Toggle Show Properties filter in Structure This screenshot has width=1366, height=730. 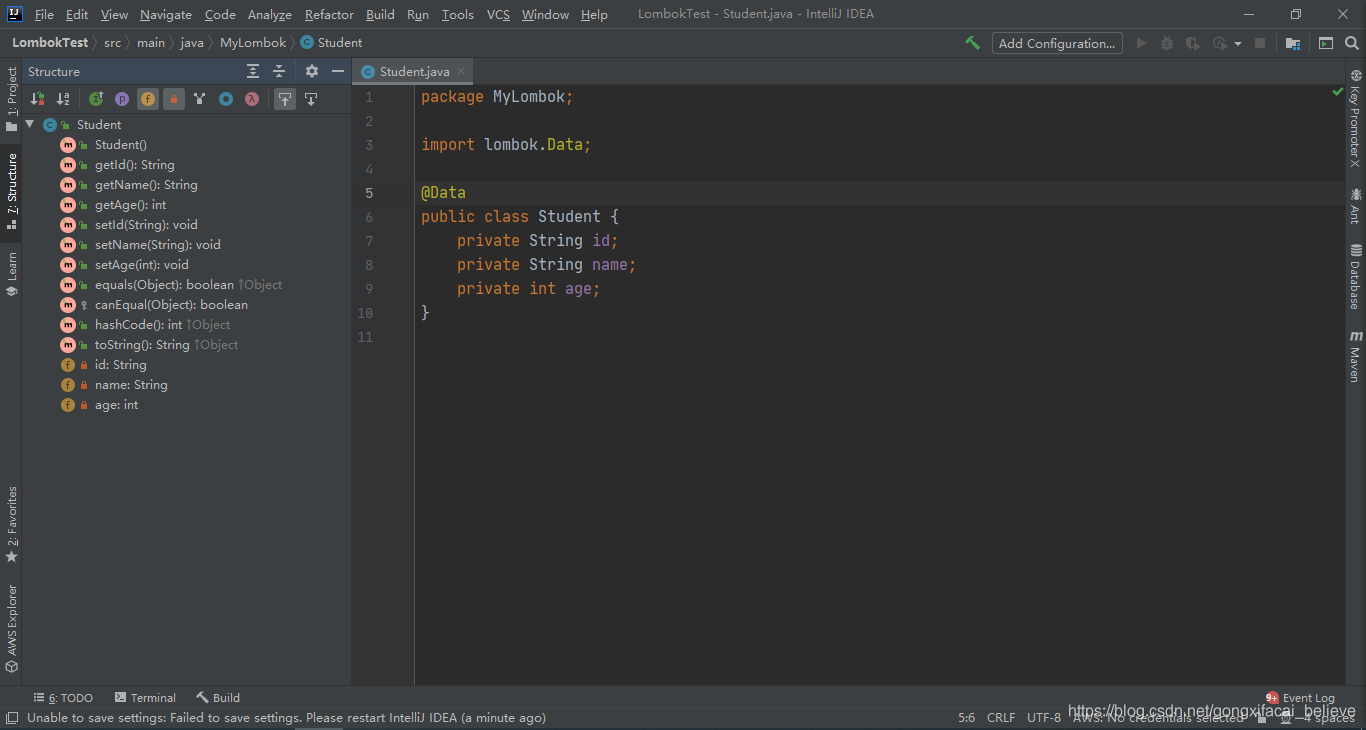pyautogui.click(x=122, y=99)
